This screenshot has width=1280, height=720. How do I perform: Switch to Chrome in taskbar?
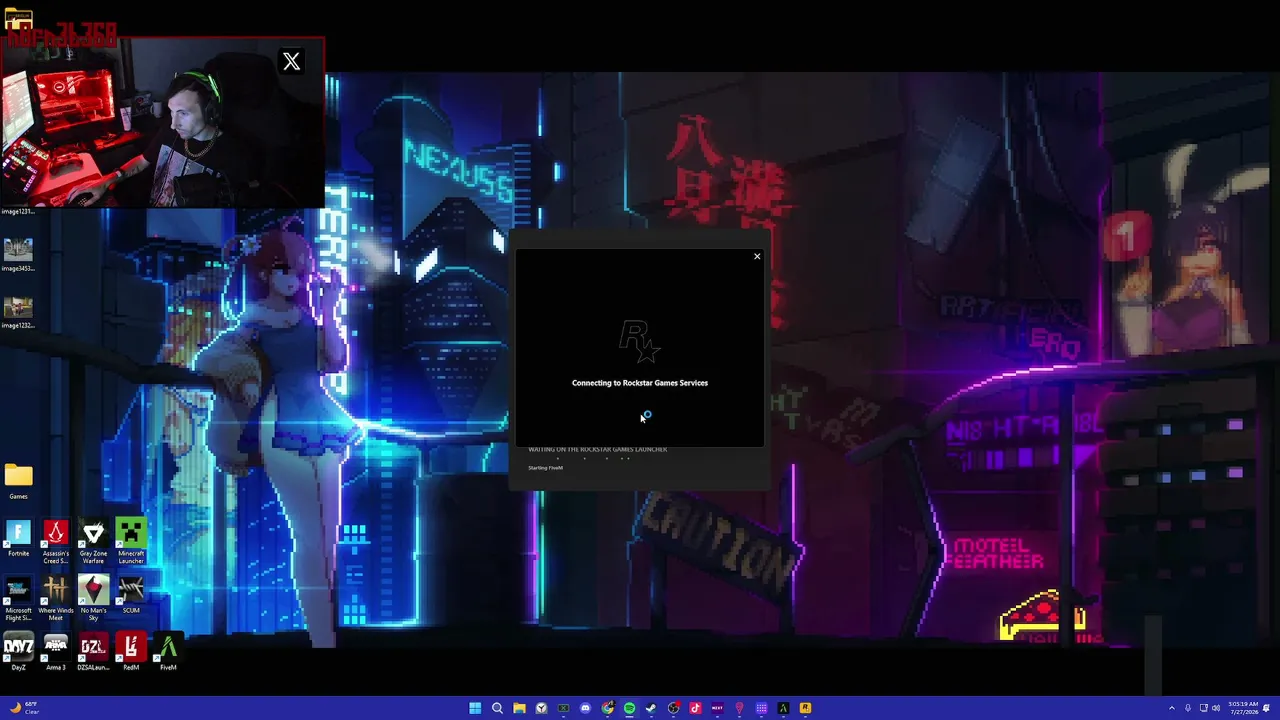tap(607, 708)
